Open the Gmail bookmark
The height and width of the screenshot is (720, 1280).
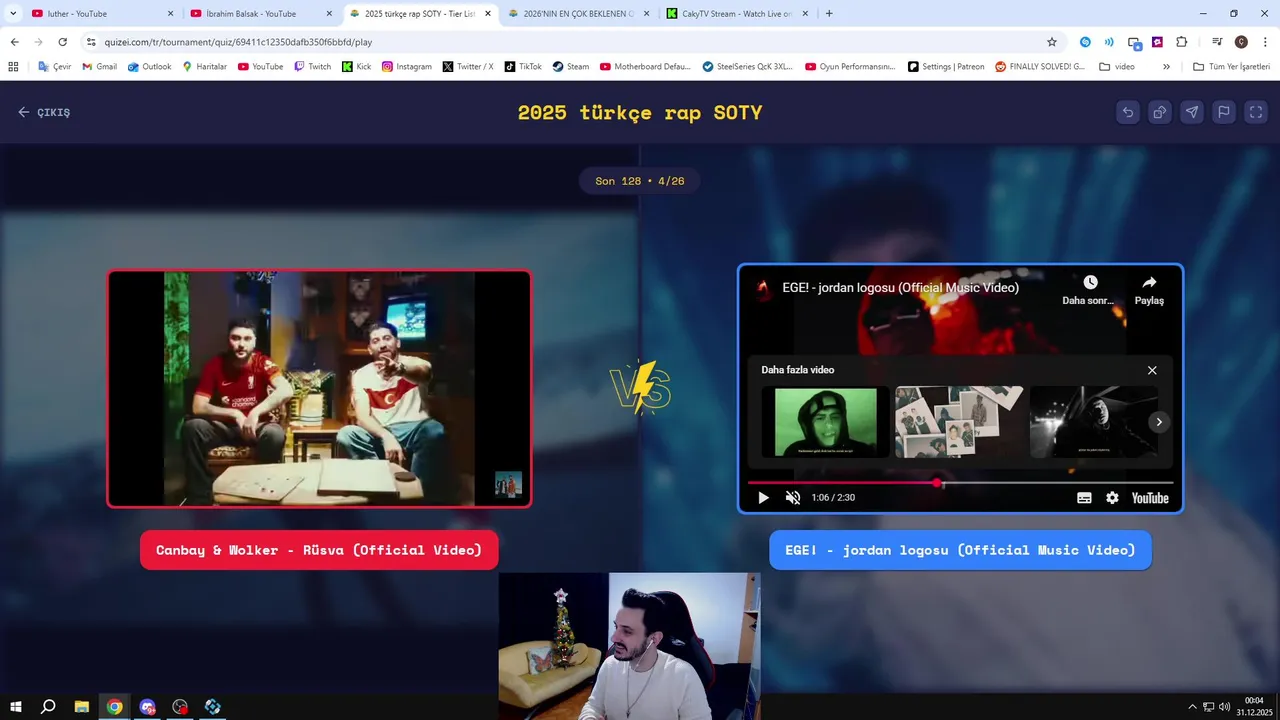pos(100,66)
